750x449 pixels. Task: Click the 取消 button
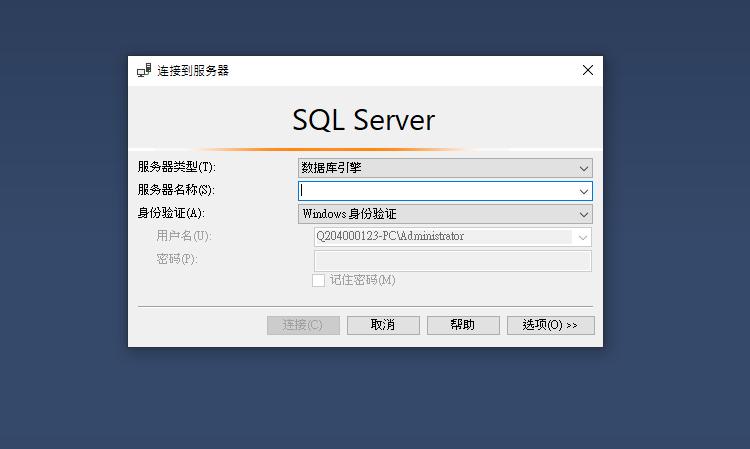pos(383,325)
